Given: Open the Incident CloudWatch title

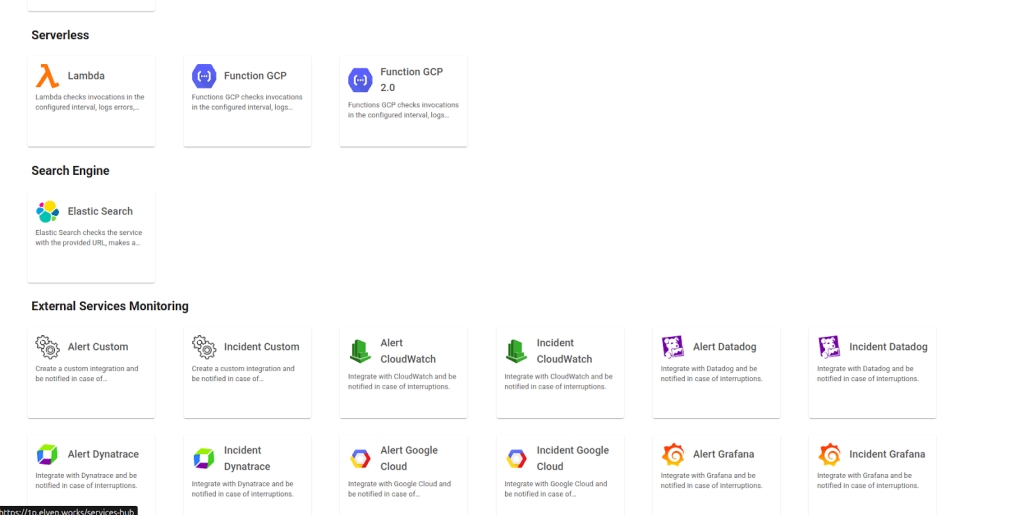Looking at the screenshot, I should pyautogui.click(x=564, y=351).
